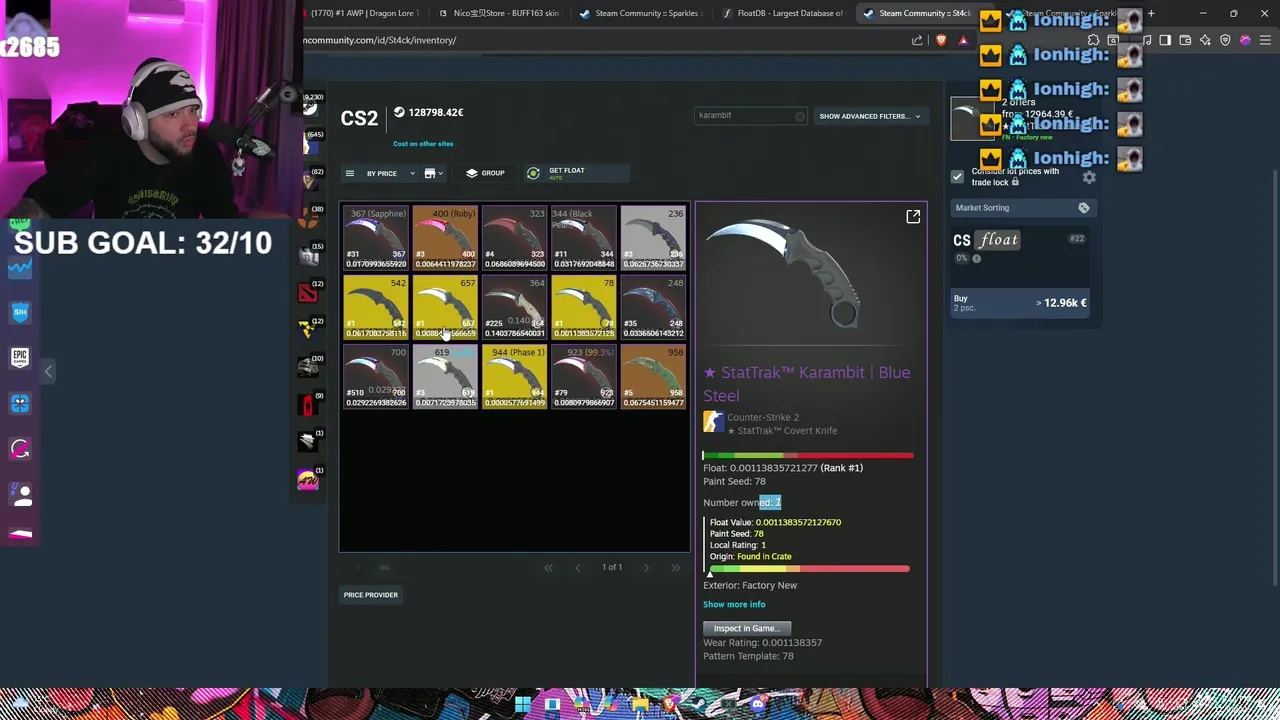Select karambit with pattern 958

653,377
